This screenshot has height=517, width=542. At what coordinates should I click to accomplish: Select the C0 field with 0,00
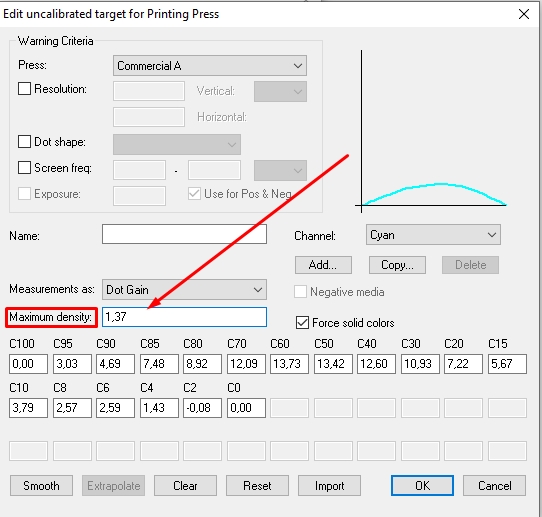(246, 408)
